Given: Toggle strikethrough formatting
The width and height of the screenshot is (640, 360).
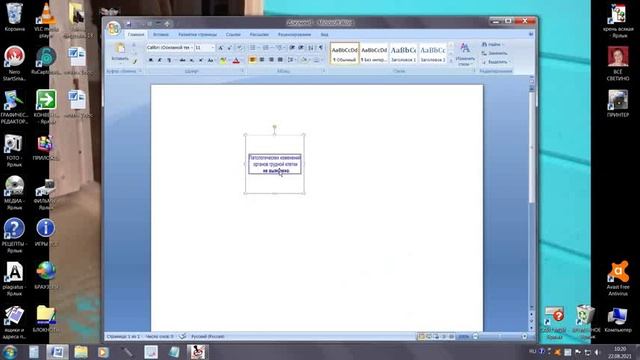Looking at the screenshot, I should pyautogui.click(x=182, y=60).
